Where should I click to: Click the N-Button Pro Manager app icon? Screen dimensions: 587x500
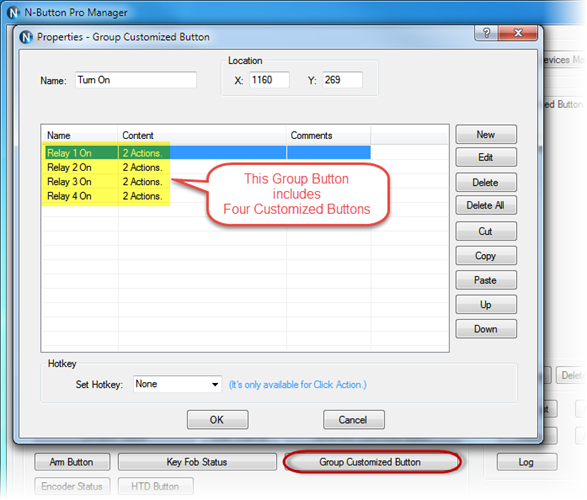[13, 13]
